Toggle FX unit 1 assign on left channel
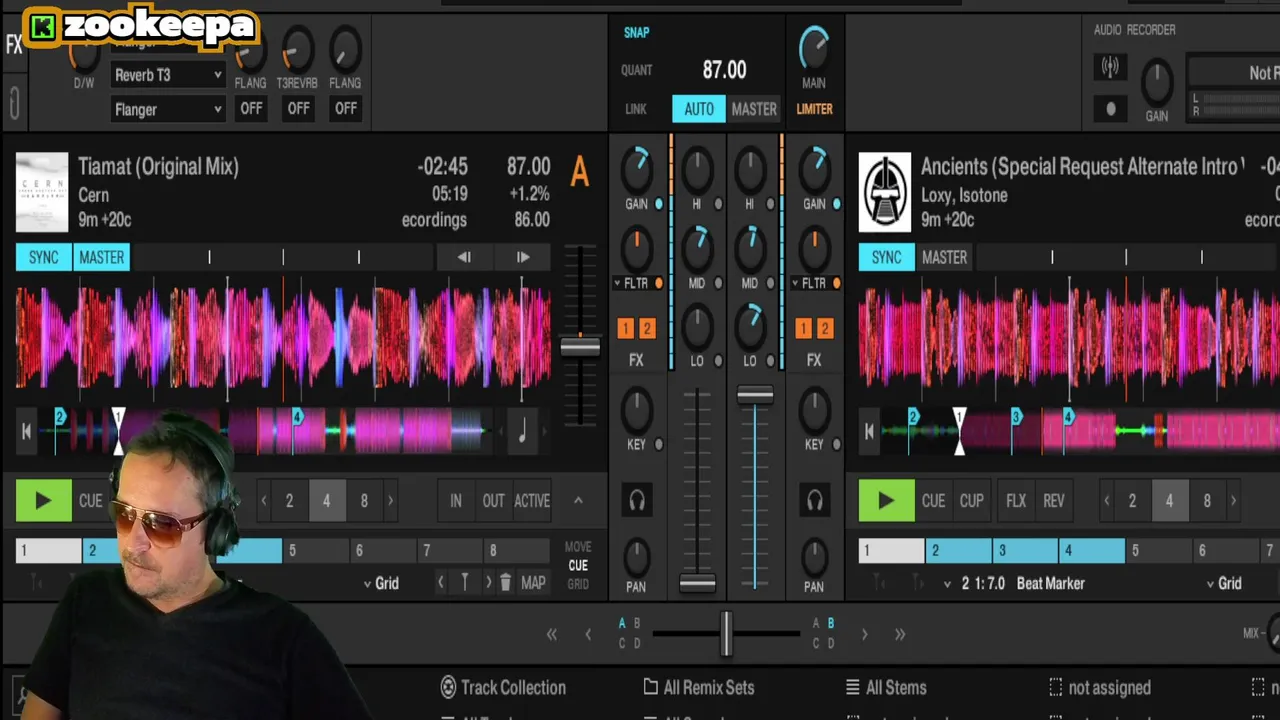 click(625, 329)
